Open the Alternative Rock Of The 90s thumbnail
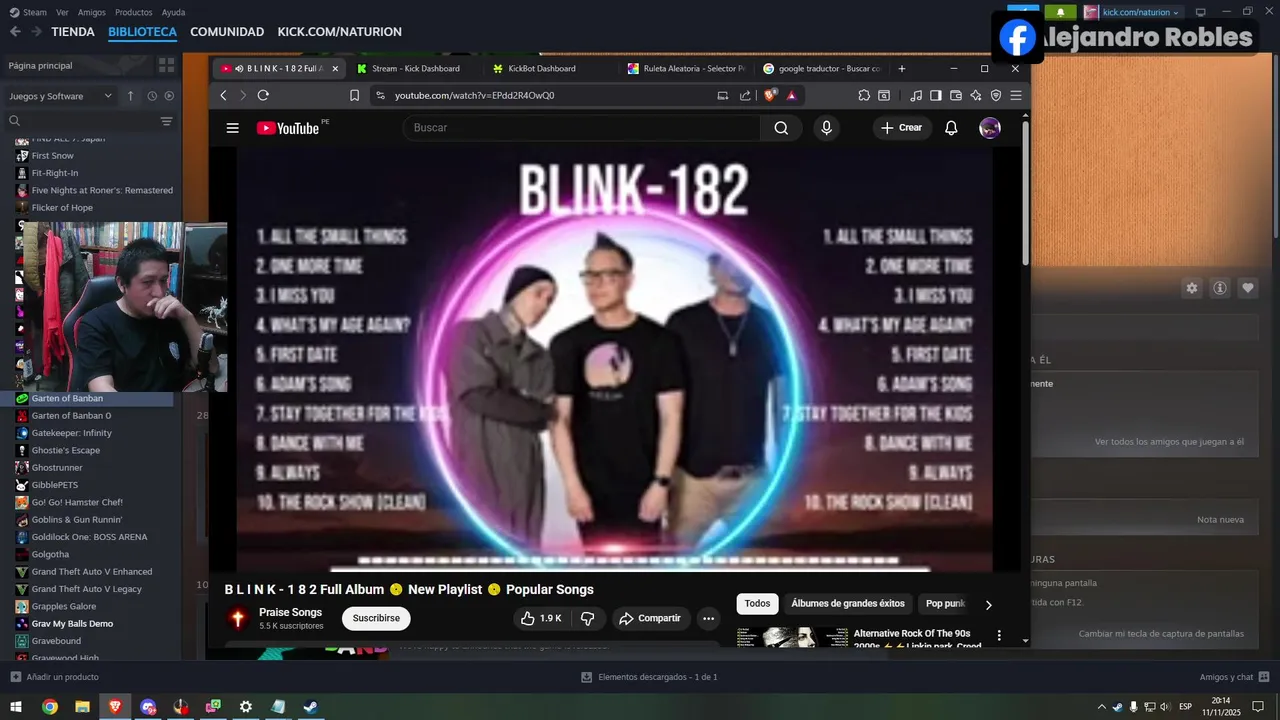Image resolution: width=1280 pixels, height=720 pixels. click(792, 638)
